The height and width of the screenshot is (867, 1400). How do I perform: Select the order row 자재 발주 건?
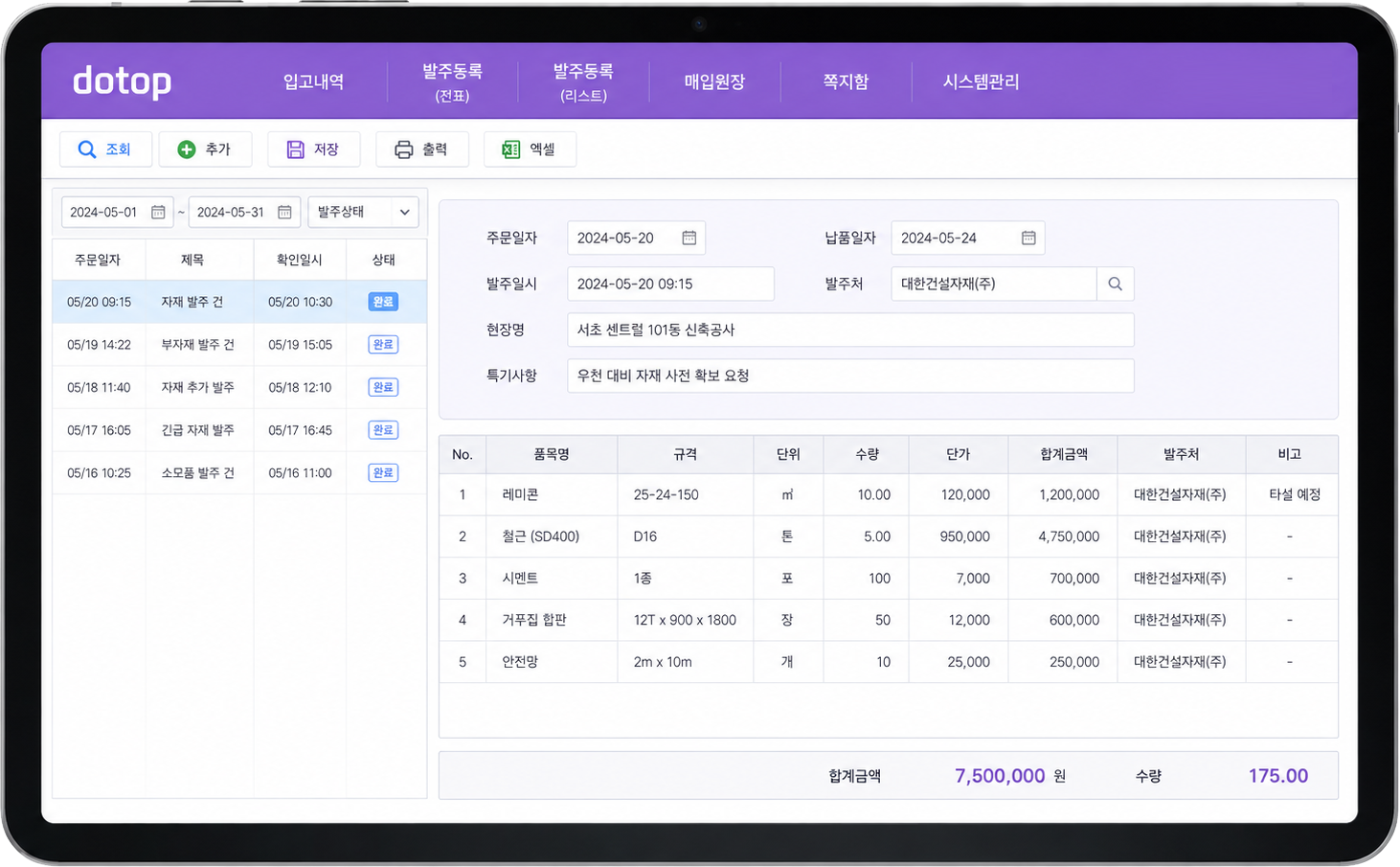click(x=239, y=302)
